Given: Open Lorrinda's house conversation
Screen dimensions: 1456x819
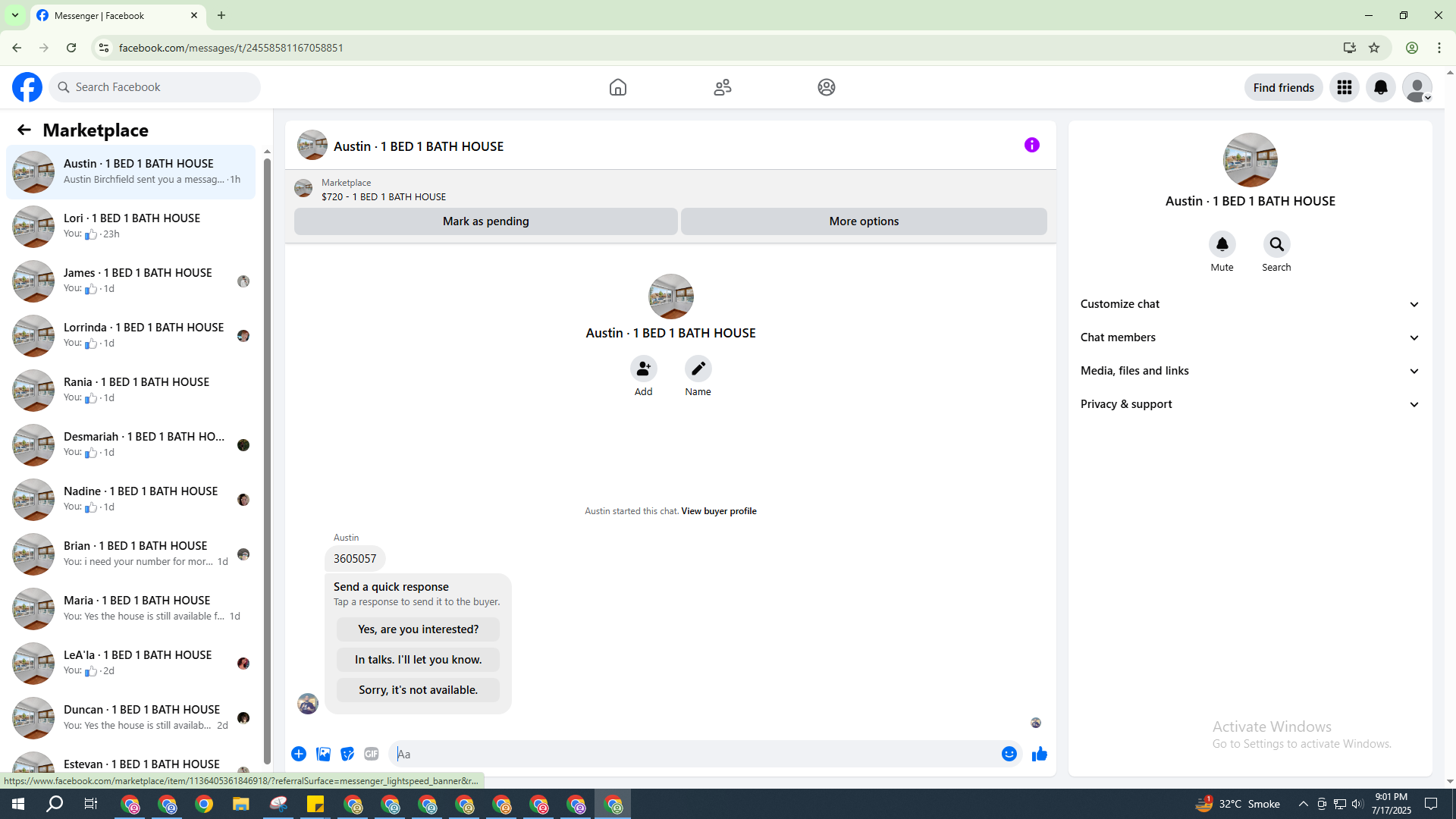Looking at the screenshot, I should [130, 336].
